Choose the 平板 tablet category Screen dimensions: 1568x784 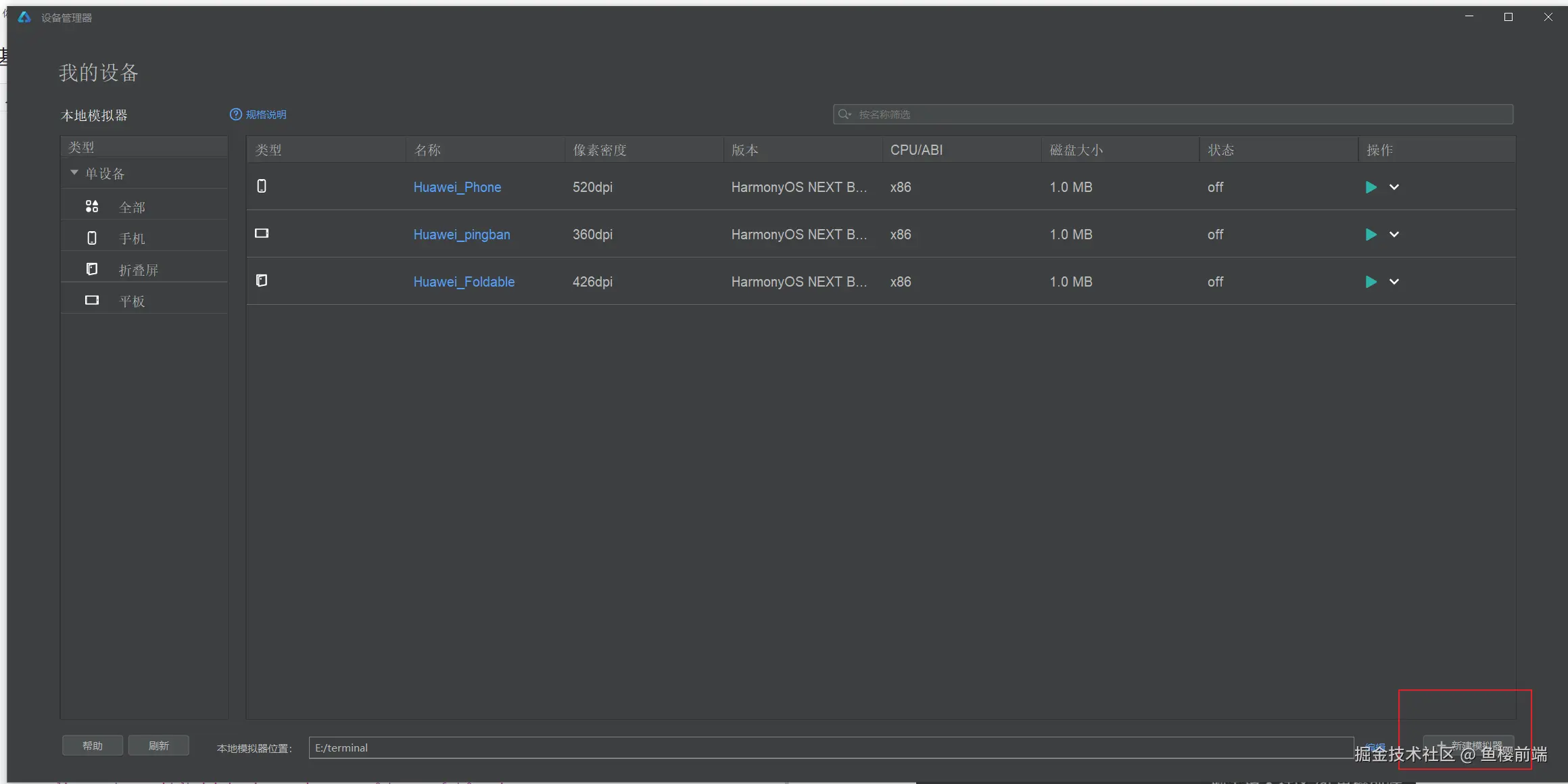click(x=132, y=301)
